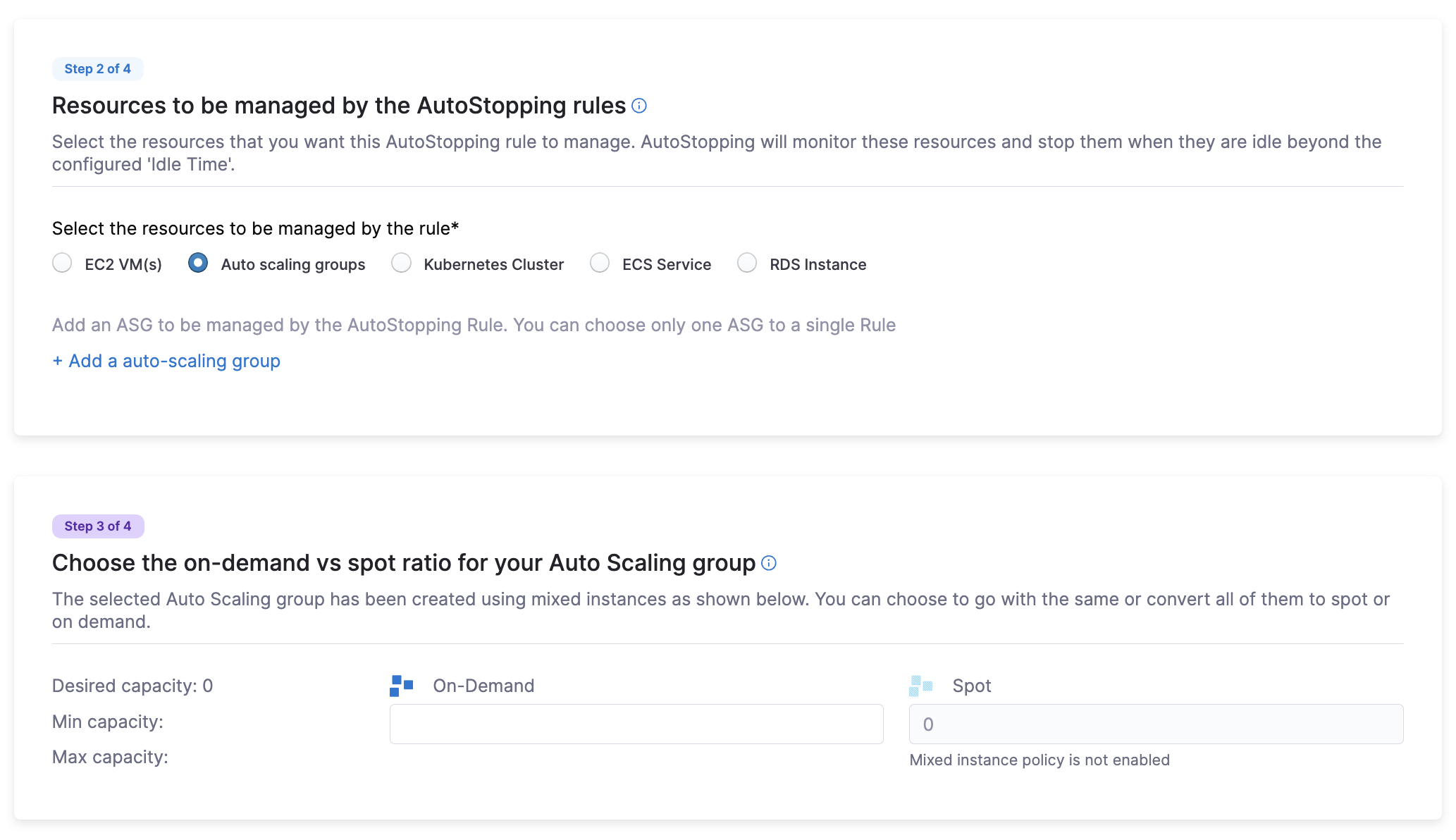Image resolution: width=1456 pixels, height=840 pixels.
Task: Click Mixed instance policy not enabled text
Action: (x=1039, y=760)
